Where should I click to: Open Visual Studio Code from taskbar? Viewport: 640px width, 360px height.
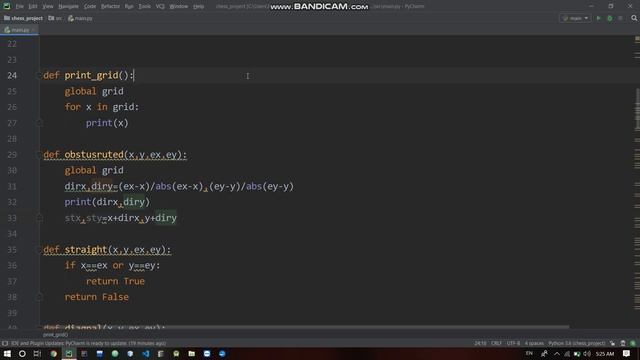point(146,354)
